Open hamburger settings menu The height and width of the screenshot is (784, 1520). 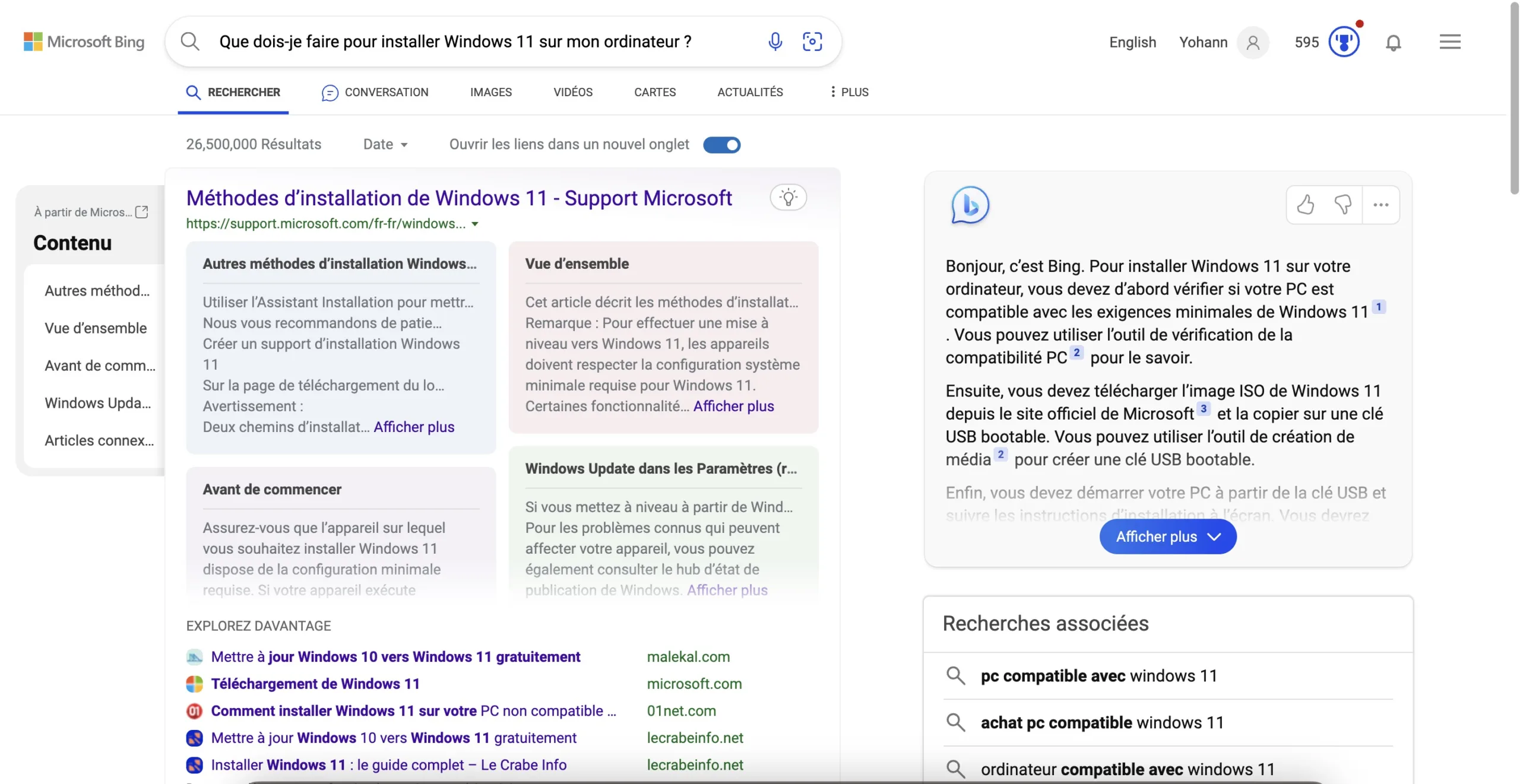coord(1449,42)
